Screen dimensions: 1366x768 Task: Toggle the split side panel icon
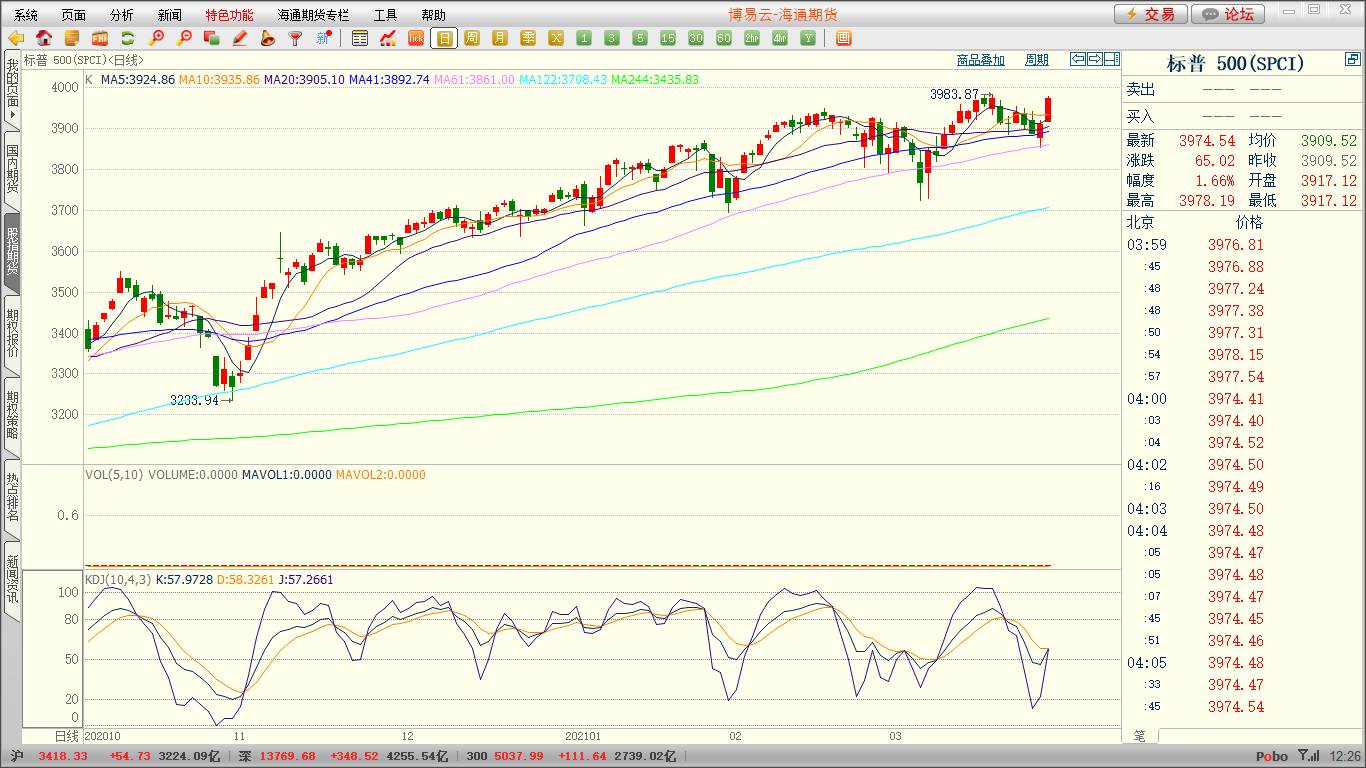1112,59
